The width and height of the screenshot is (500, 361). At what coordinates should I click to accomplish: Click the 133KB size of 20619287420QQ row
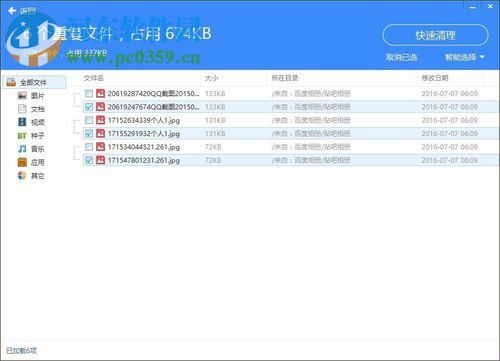[215, 94]
